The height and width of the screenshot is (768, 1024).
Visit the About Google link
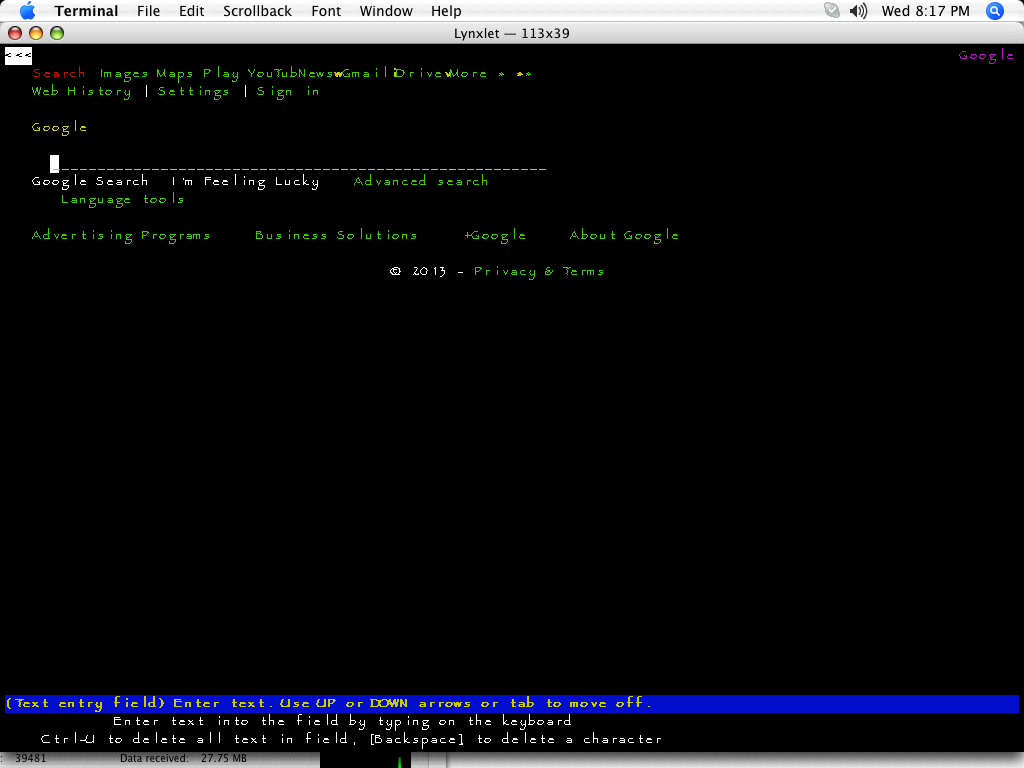click(x=624, y=235)
